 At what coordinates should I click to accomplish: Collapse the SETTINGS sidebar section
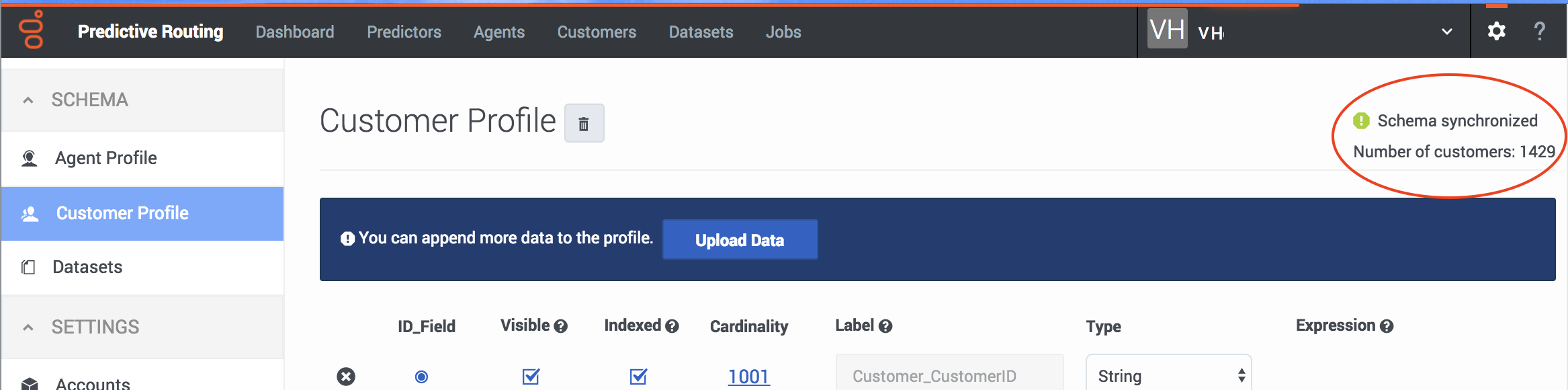point(28,327)
